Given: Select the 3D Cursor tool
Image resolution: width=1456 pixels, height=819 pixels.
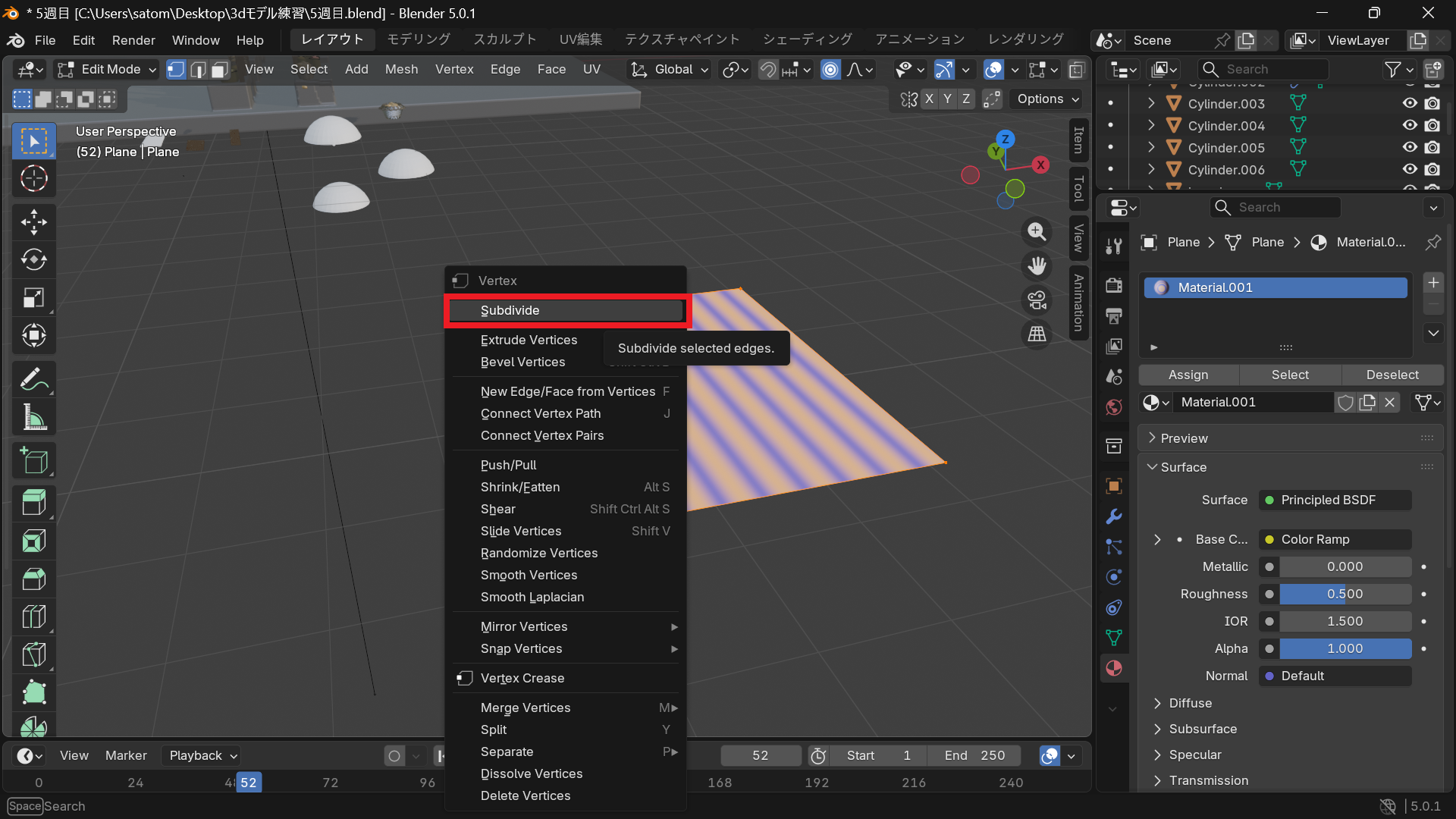Looking at the screenshot, I should click(x=33, y=179).
